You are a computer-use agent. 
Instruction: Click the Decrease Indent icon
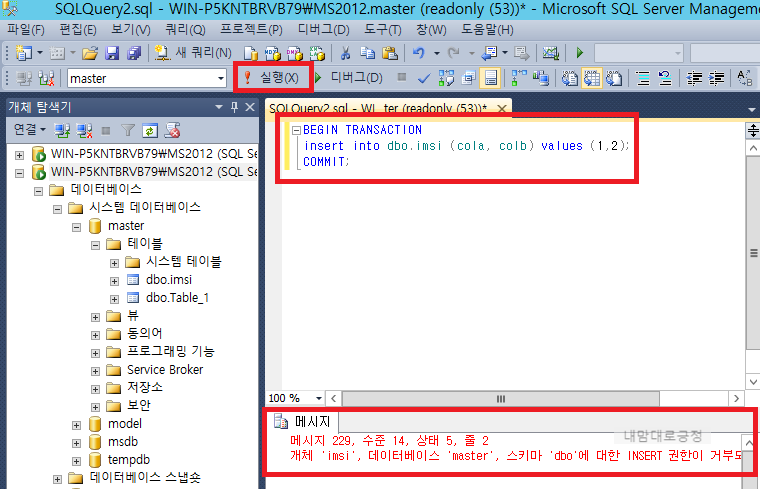tap(694, 78)
